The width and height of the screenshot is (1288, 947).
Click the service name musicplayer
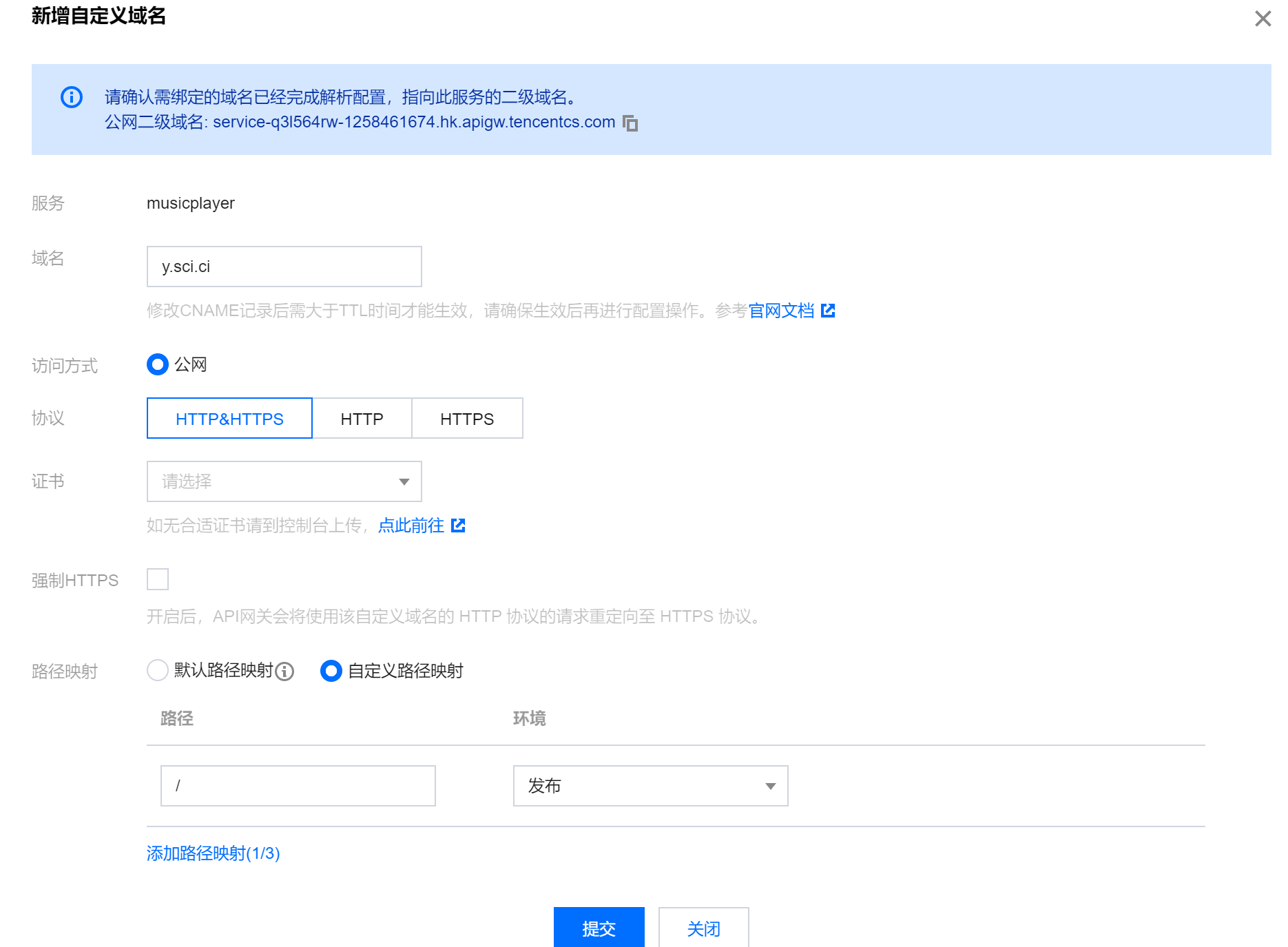coord(191,203)
